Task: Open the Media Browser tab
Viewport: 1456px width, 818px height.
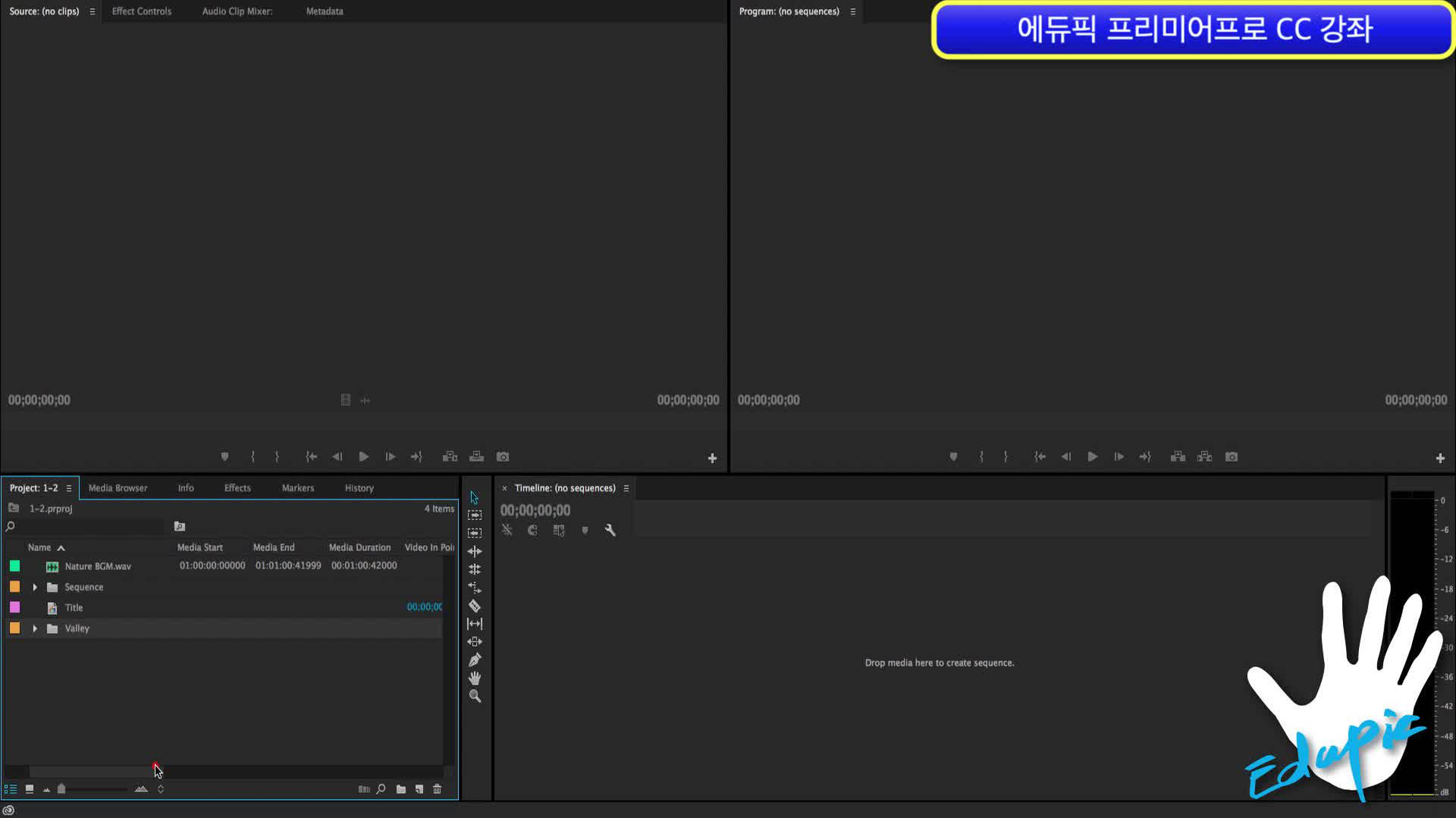Action: click(x=118, y=487)
